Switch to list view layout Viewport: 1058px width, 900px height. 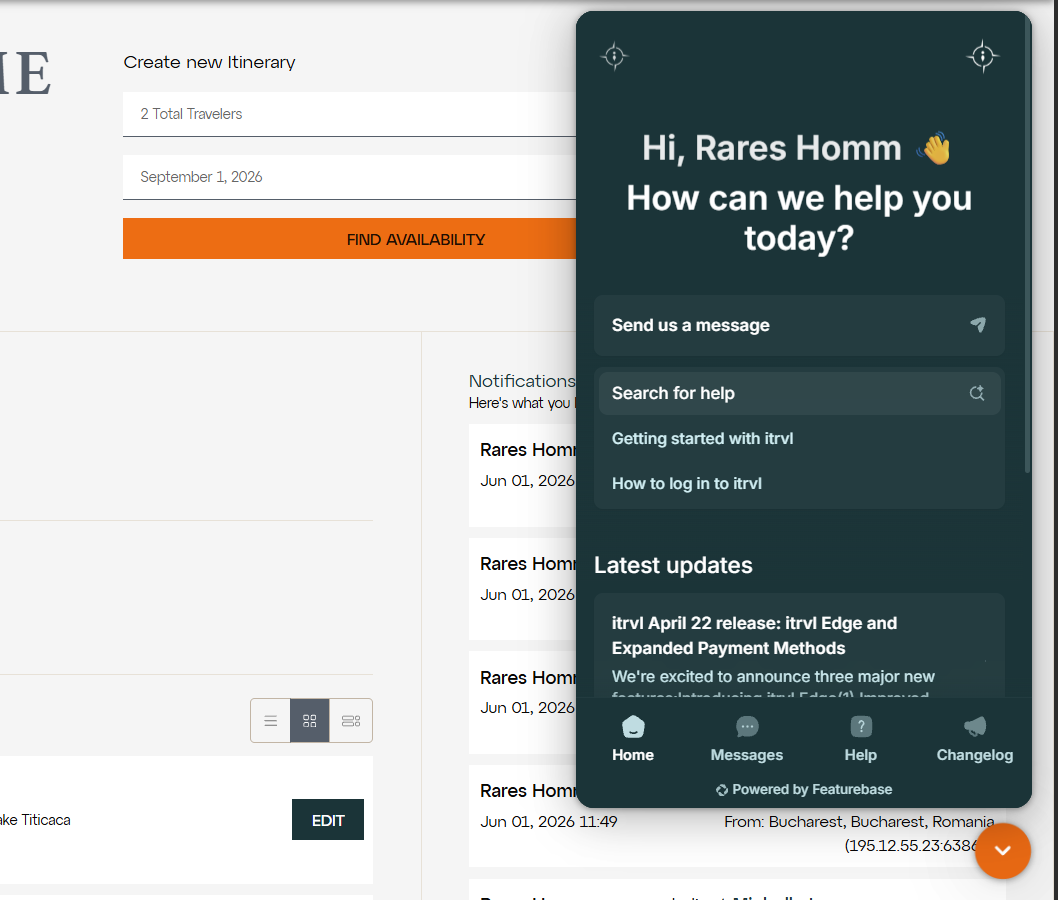[x=271, y=721]
